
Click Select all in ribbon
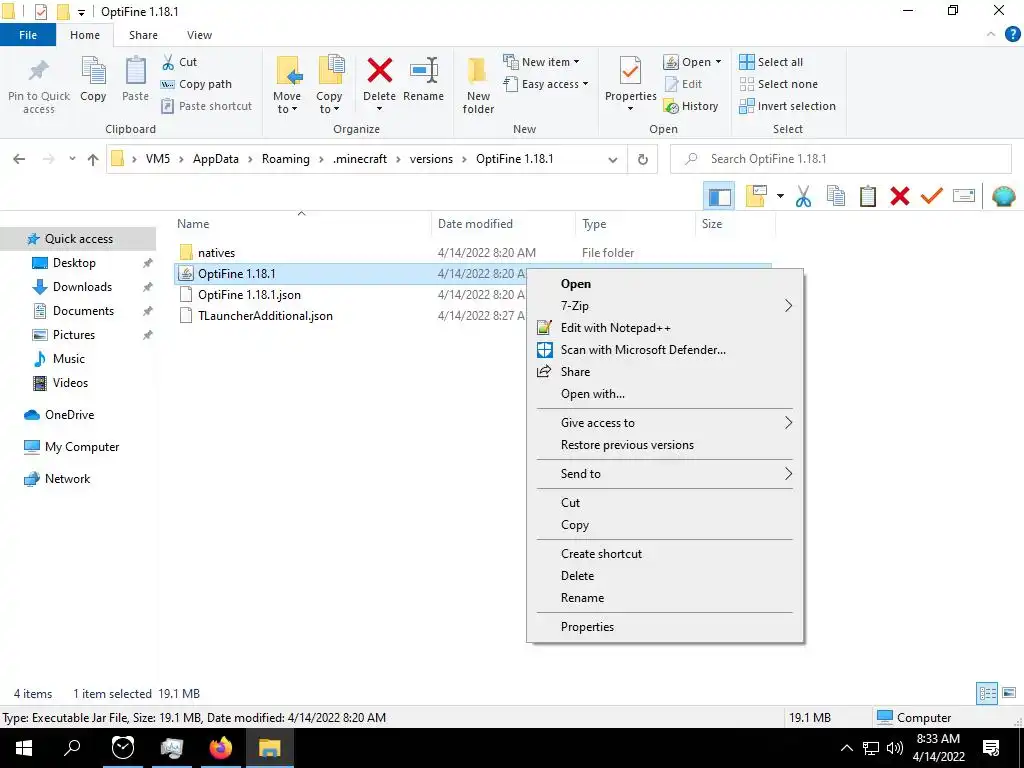click(x=771, y=62)
